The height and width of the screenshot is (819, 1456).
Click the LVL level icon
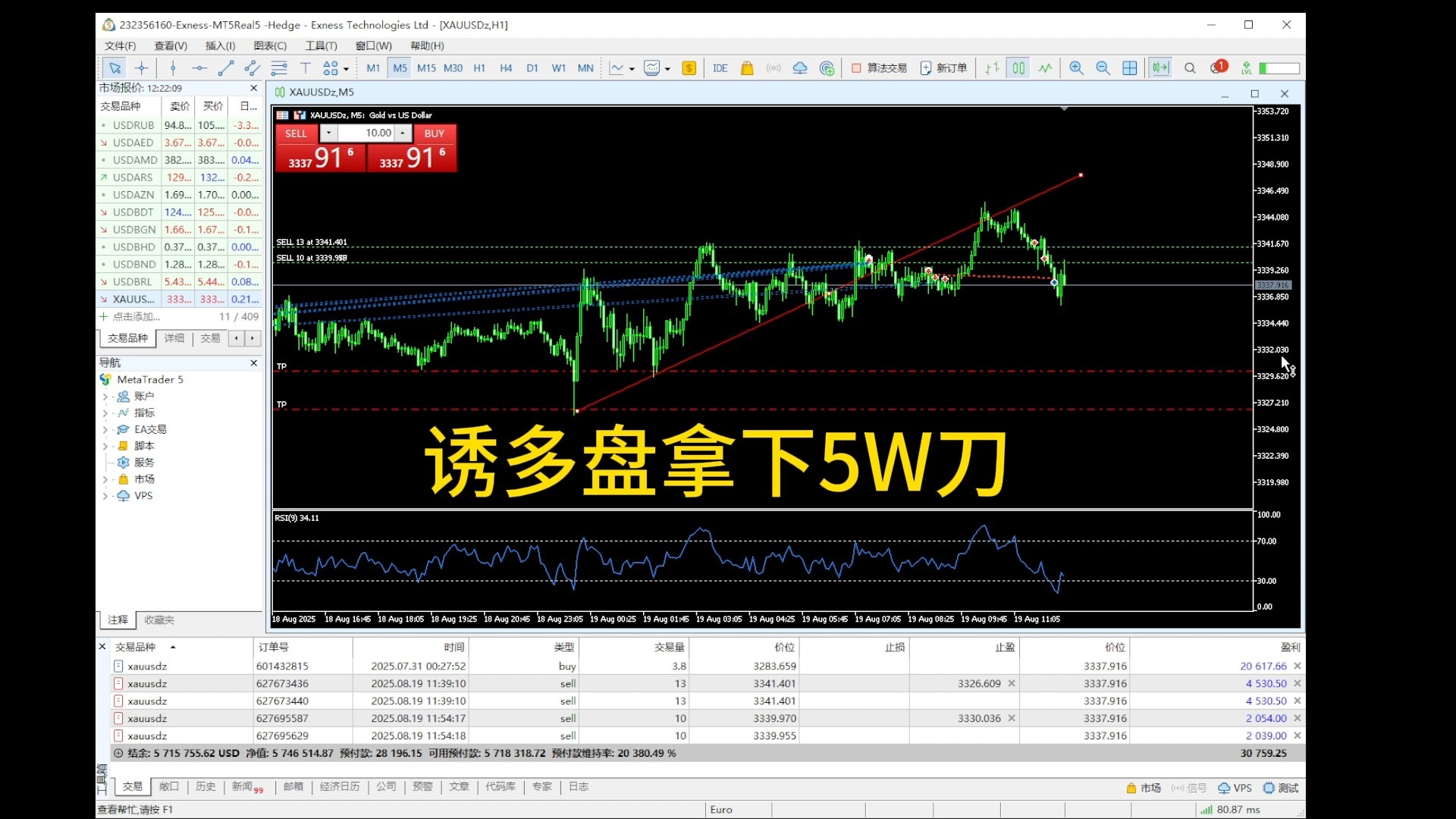coord(1247,68)
